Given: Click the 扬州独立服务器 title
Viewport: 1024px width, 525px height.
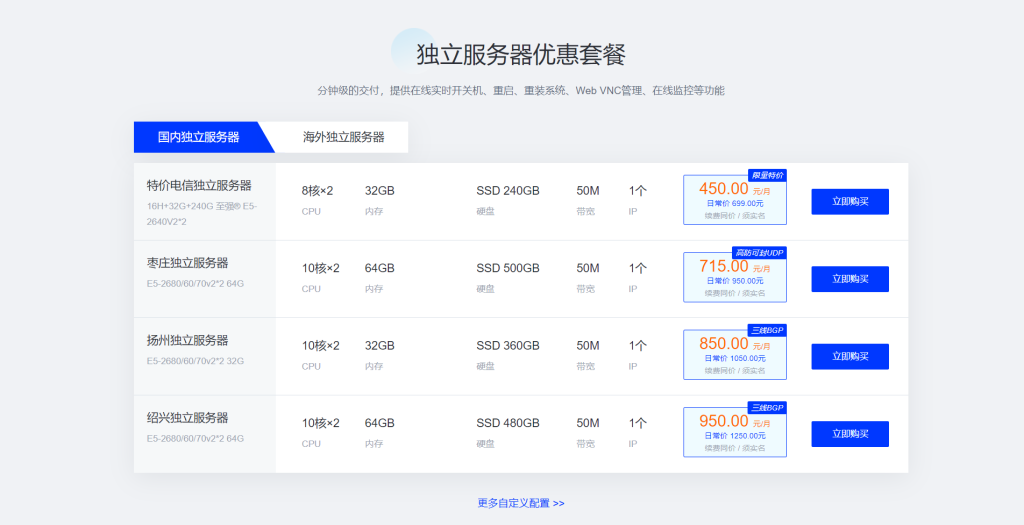Looking at the screenshot, I should (x=187, y=341).
